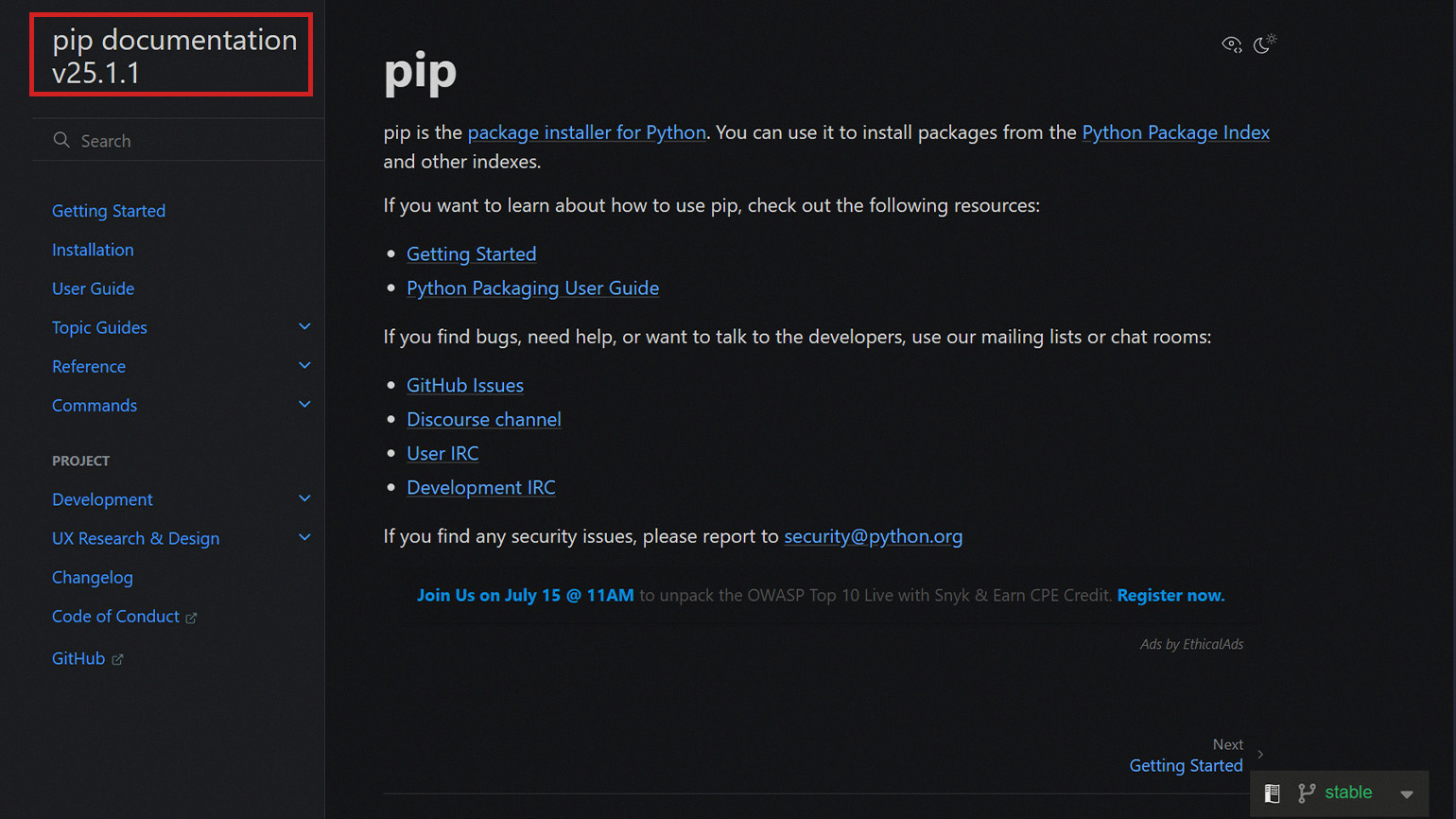Open the Changelog sidebar item
This screenshot has width=1456, height=819.
click(x=93, y=577)
